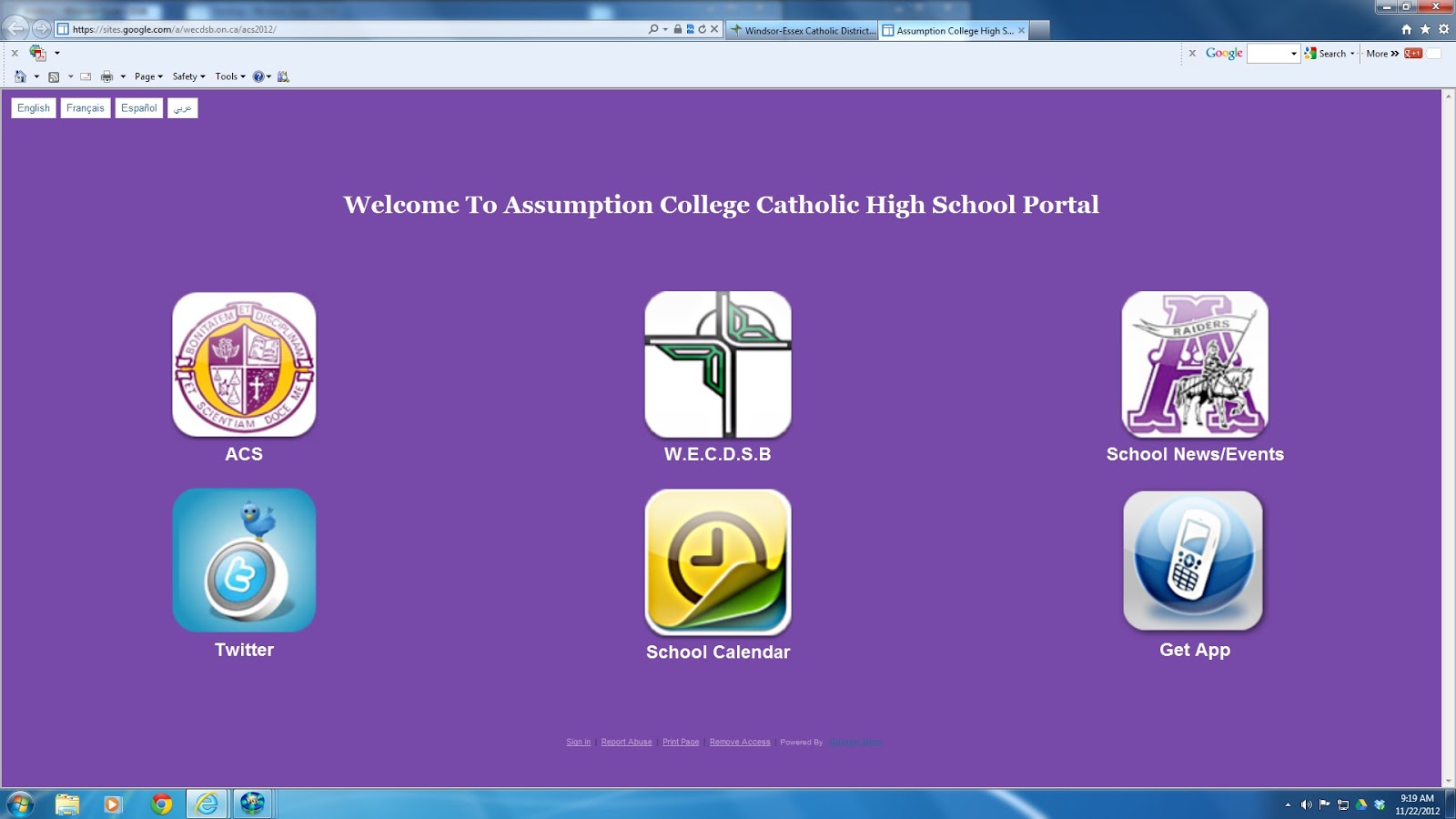Viewport: 1456px width, 819px height.
Task: Open the Get App phone icon
Action: [x=1193, y=561]
